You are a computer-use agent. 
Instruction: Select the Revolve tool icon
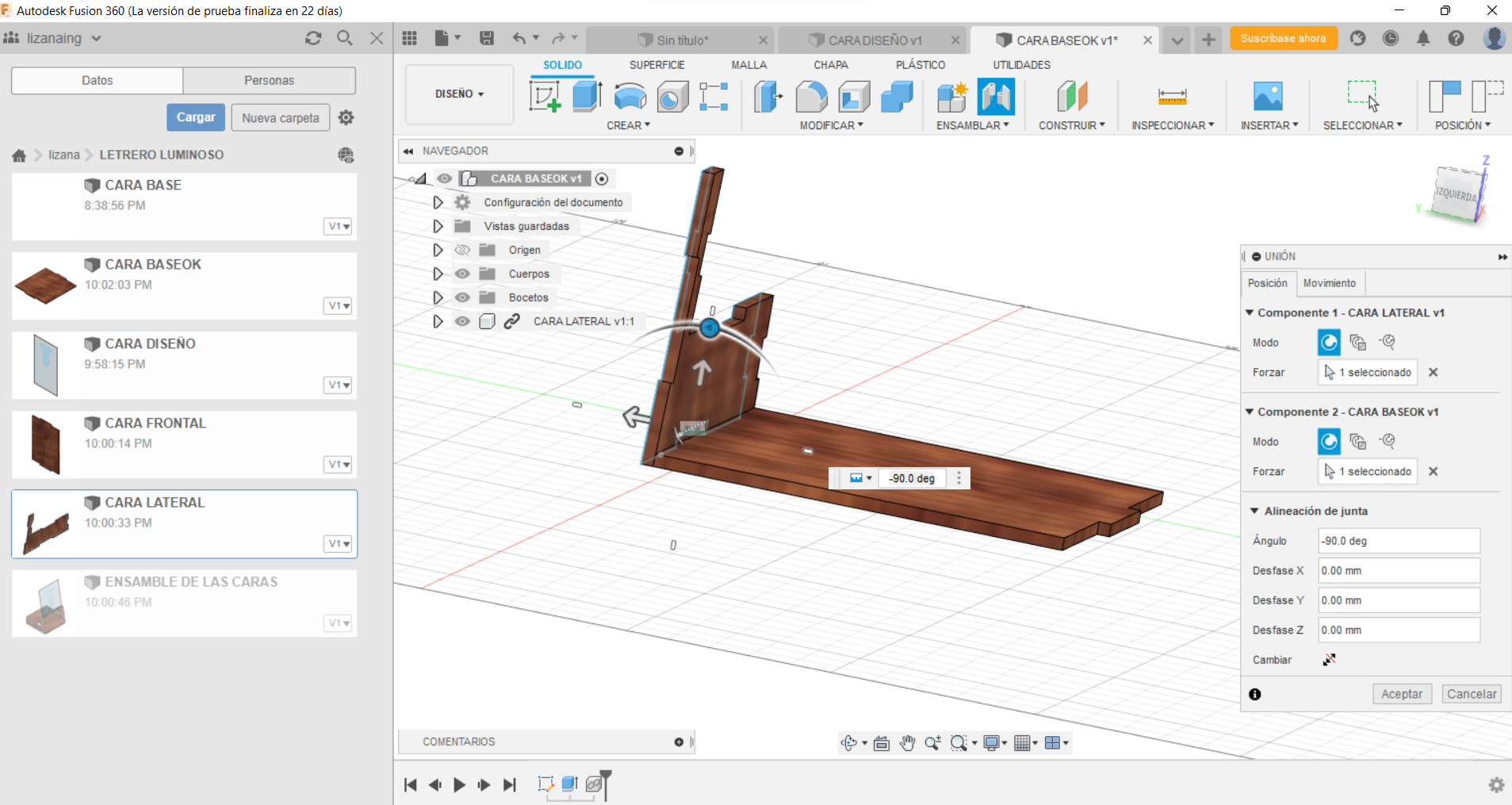tap(630, 97)
